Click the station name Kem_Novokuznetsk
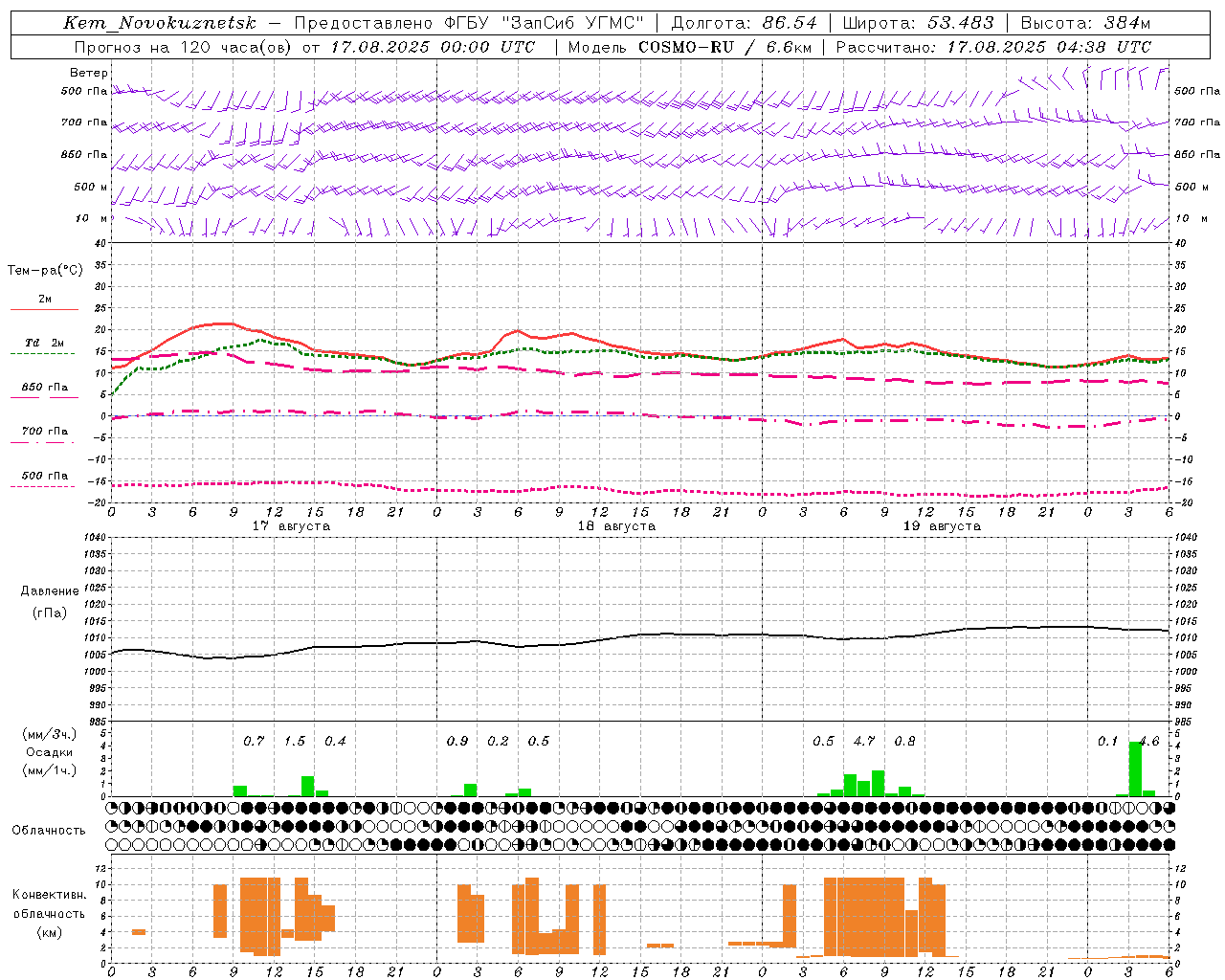This screenshot has width=1225, height=980. (160, 23)
